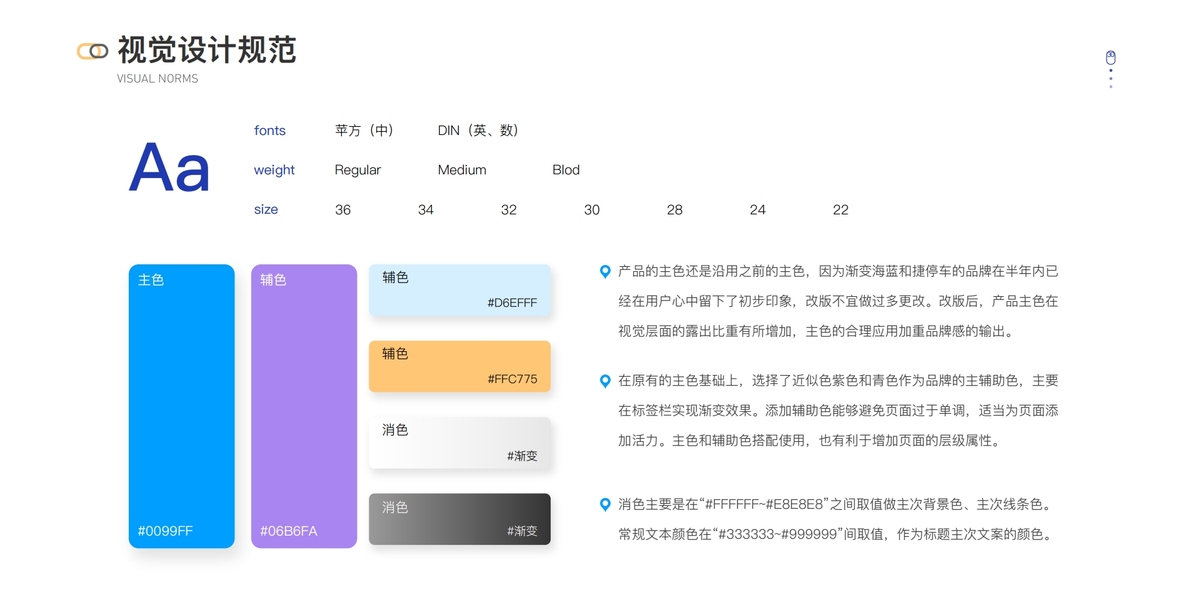Click the mouse scroll indicator icon
The height and width of the screenshot is (600, 1200).
[x=1110, y=58]
